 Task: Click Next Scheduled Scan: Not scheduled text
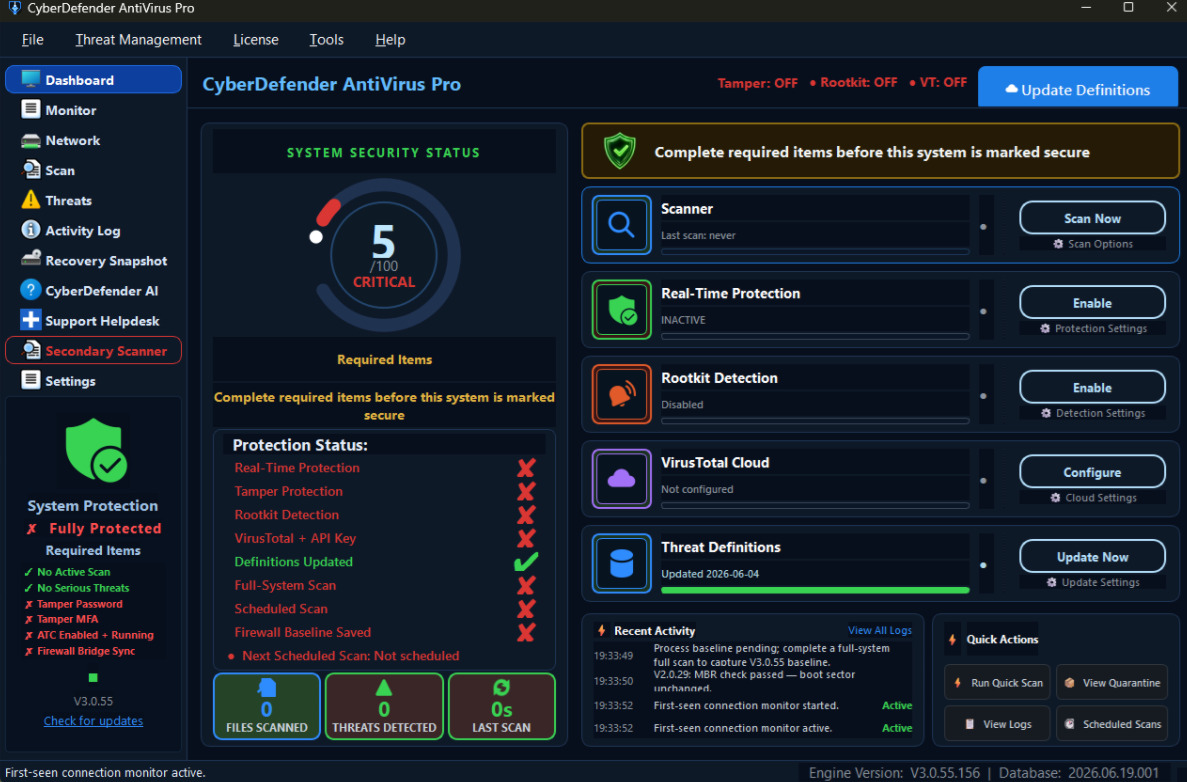[350, 656]
